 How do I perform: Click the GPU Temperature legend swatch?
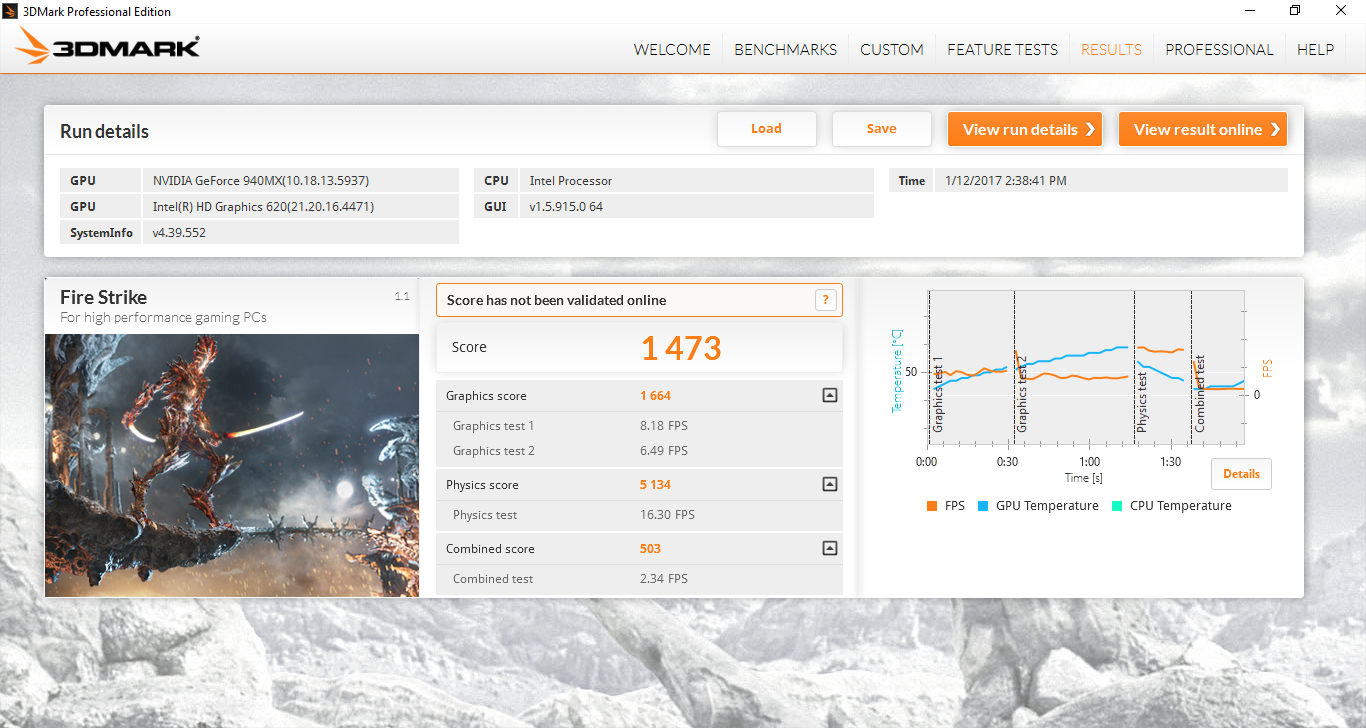coord(983,506)
